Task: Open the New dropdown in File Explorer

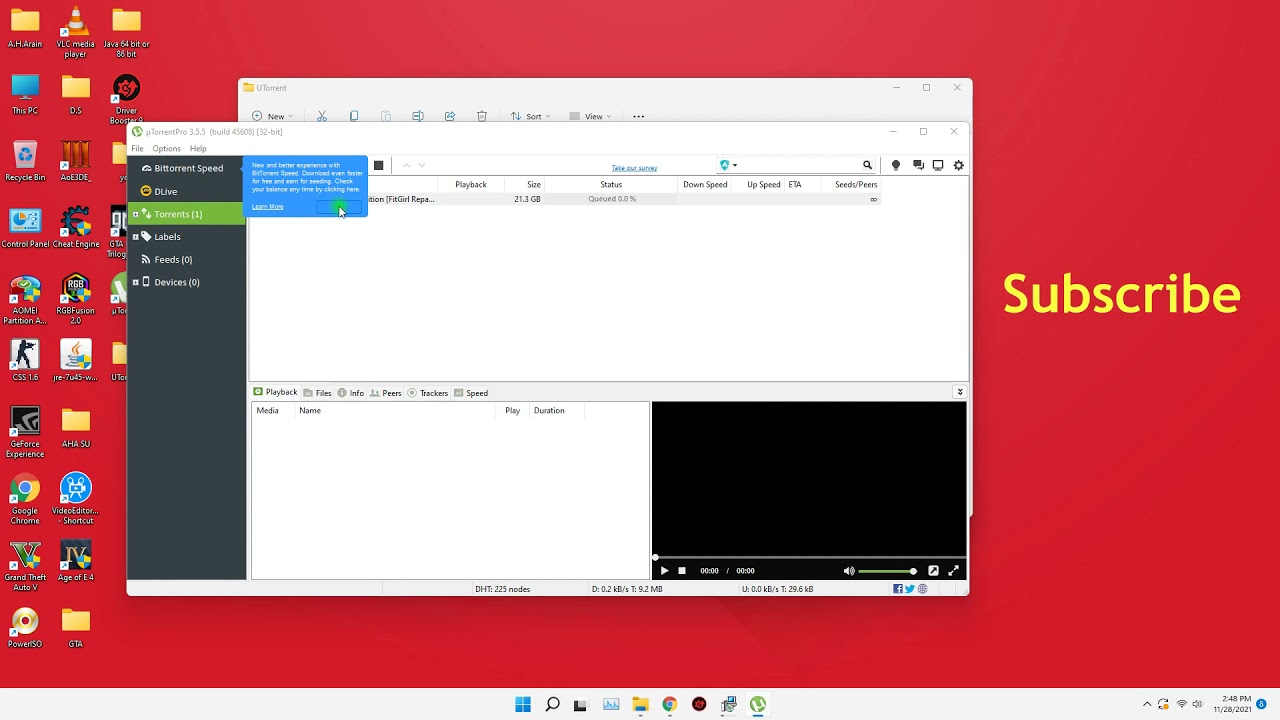Action: click(x=273, y=116)
